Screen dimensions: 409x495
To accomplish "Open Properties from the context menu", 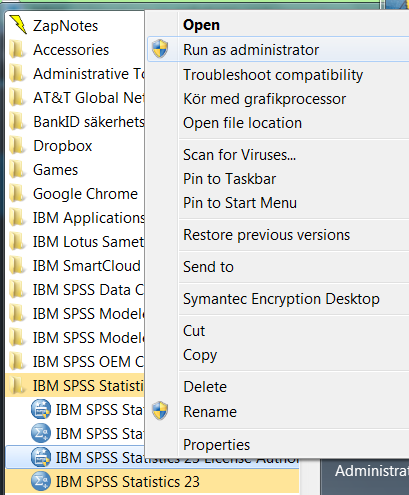I will [x=216, y=445].
